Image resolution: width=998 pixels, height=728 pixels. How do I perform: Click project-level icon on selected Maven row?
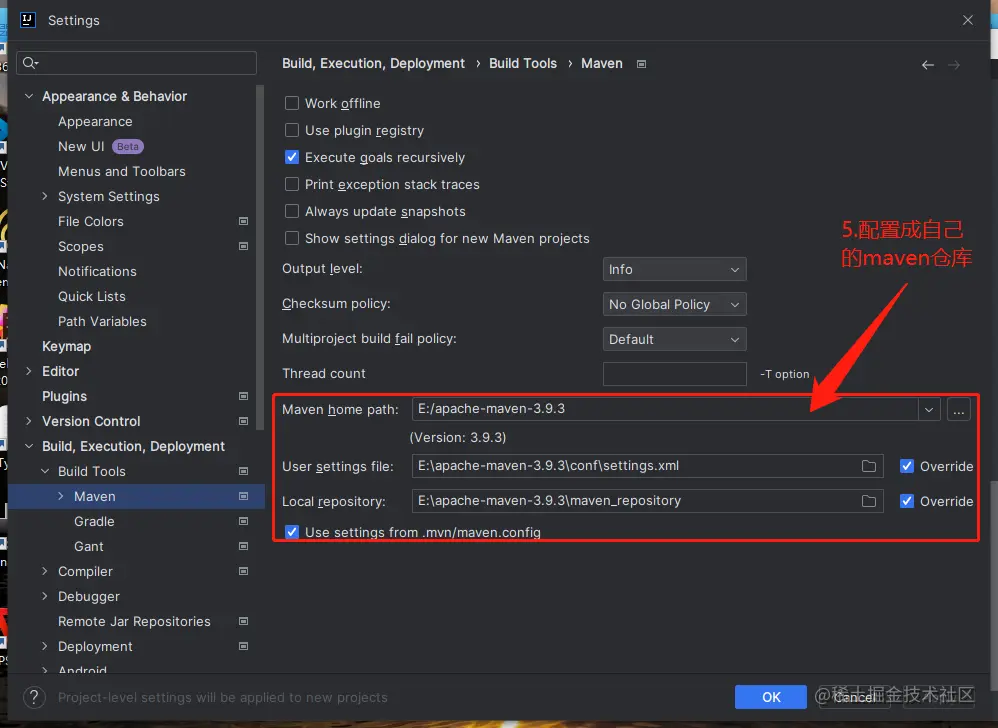(243, 496)
